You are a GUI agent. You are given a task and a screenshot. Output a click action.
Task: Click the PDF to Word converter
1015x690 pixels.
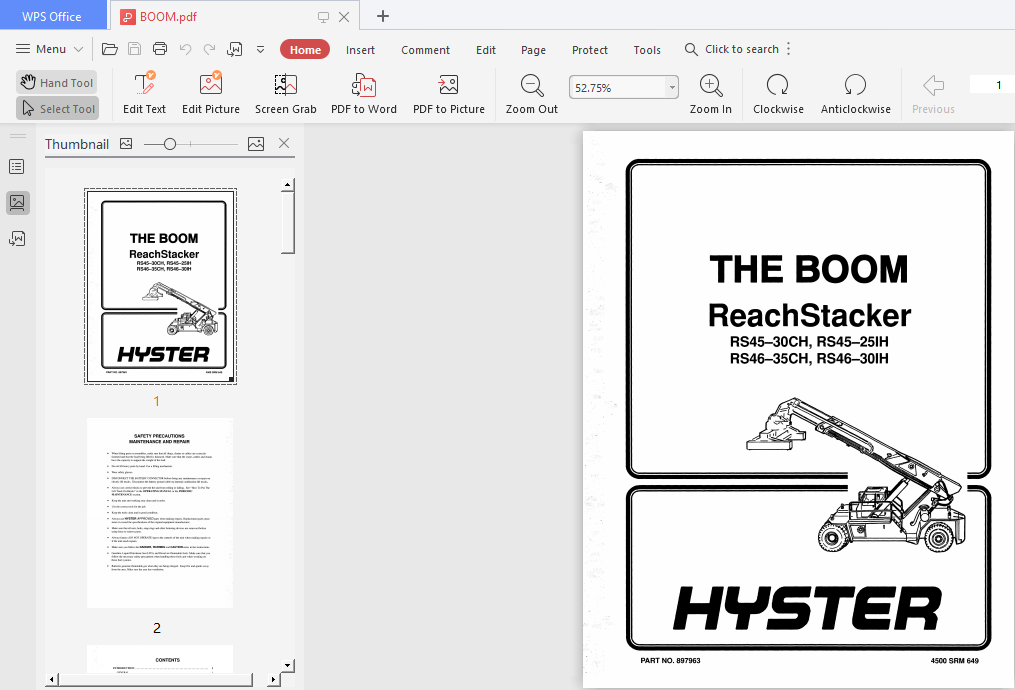(364, 93)
